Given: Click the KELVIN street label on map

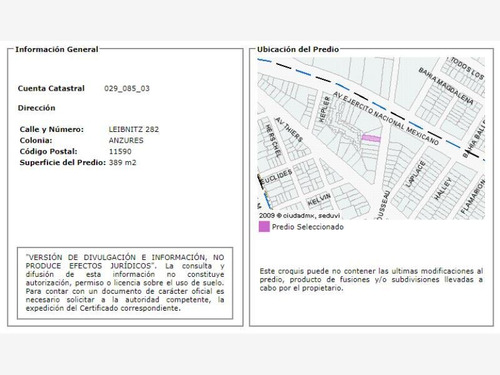Looking at the screenshot, I should [x=319, y=200].
